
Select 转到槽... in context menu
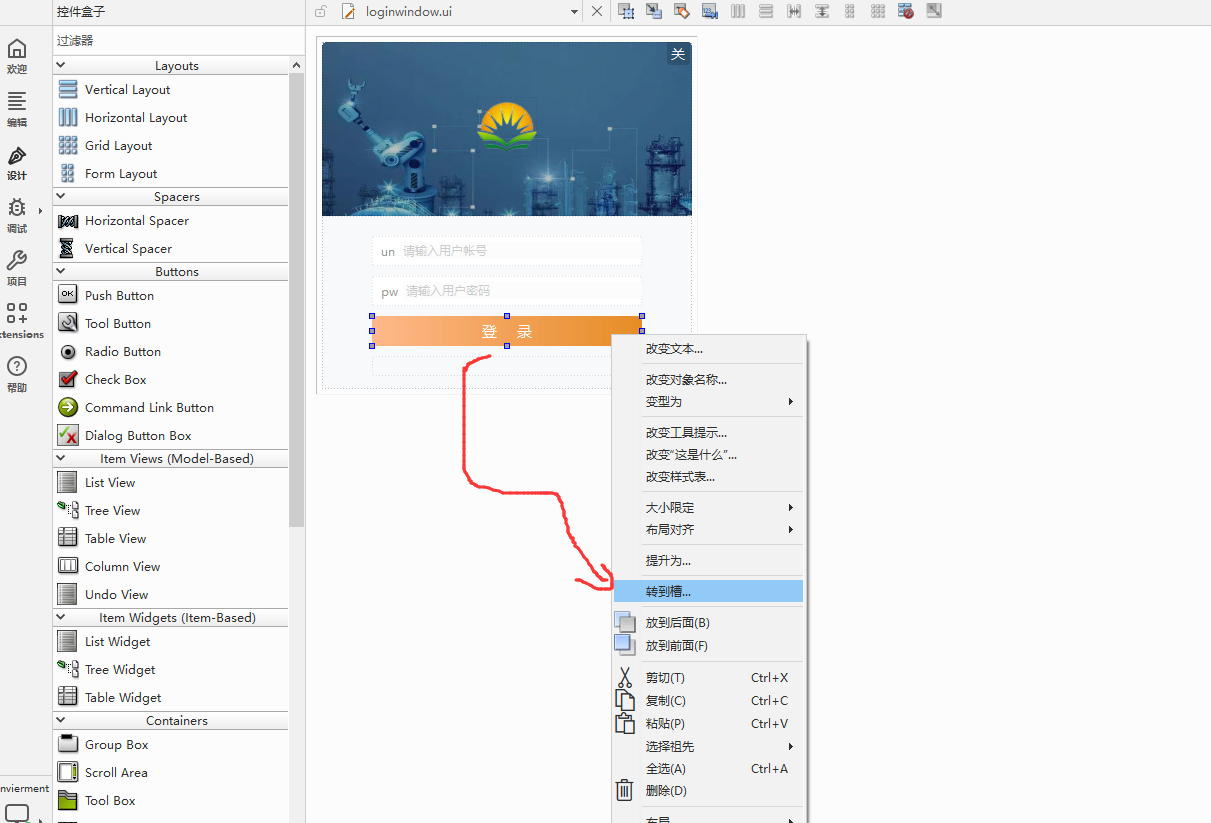click(x=709, y=591)
